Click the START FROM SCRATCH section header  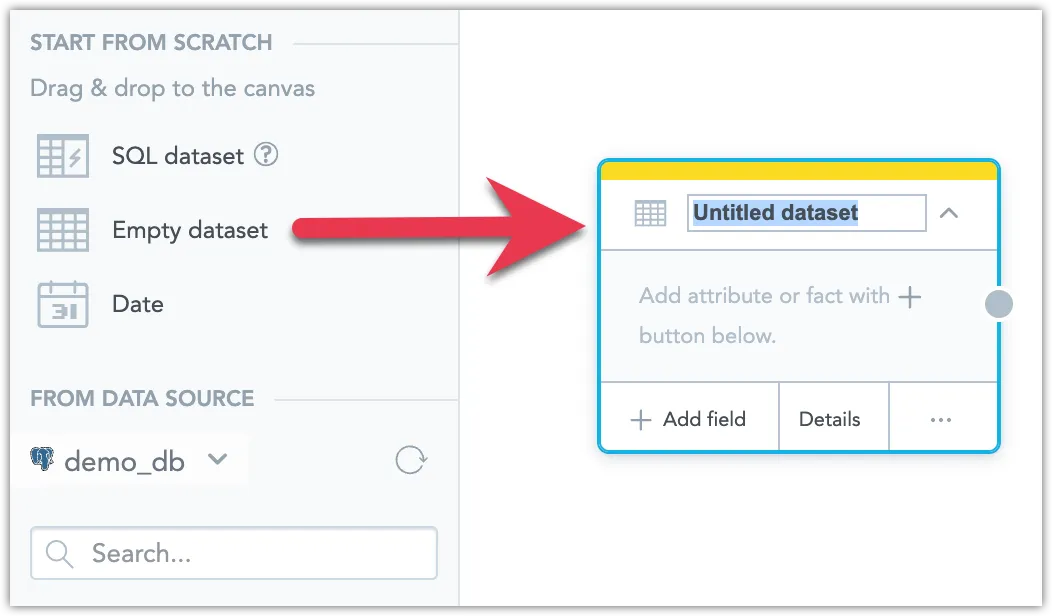coord(151,43)
